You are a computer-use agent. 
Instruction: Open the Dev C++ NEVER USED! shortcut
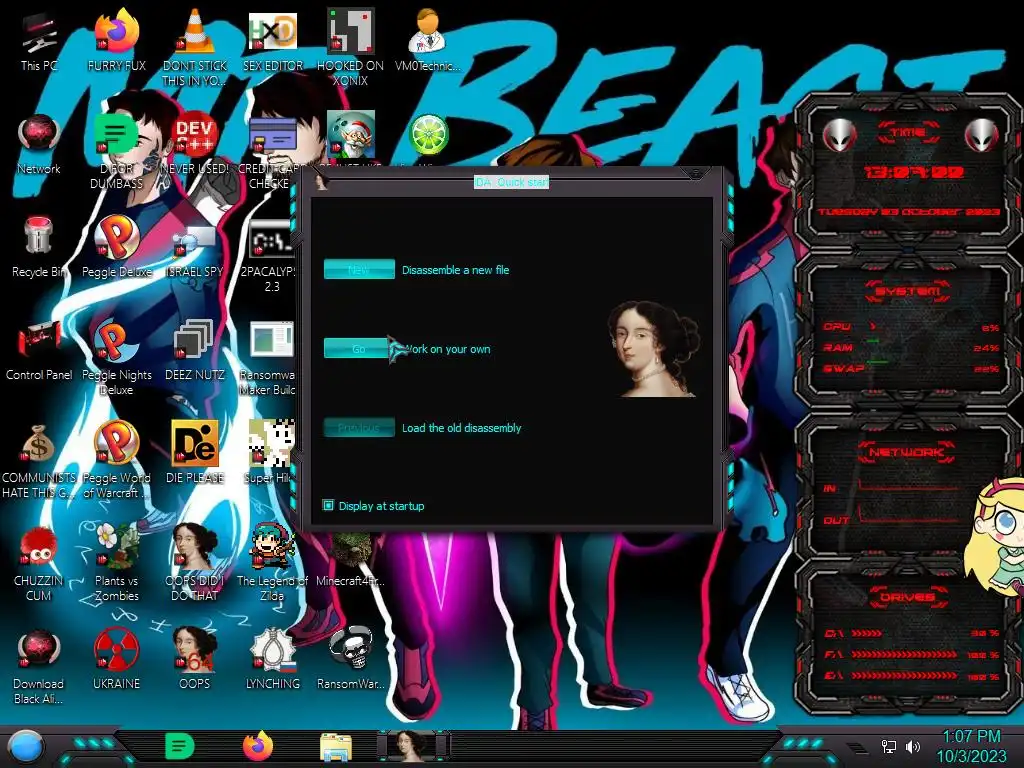[x=195, y=144]
